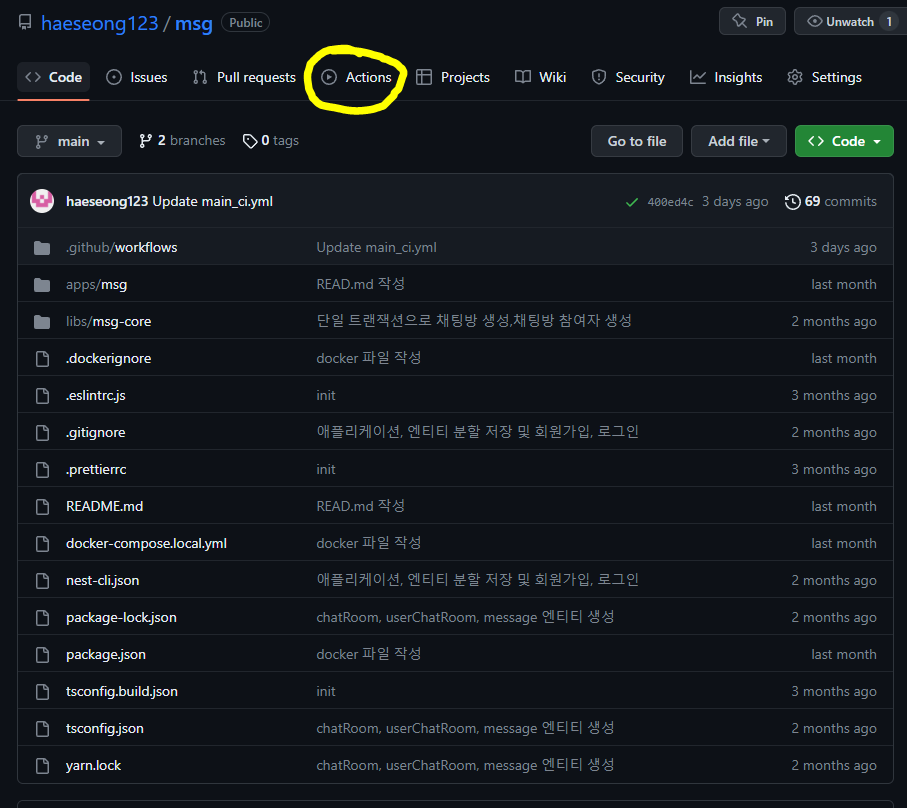This screenshot has width=907, height=808.
Task: Select the Code tab
Action: point(53,78)
